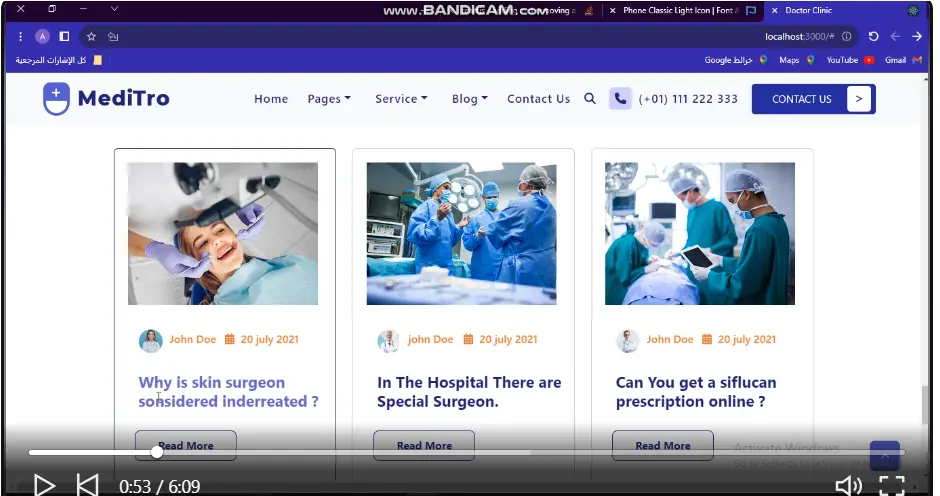Close the Doctor Clinic tab

[x=775, y=10]
